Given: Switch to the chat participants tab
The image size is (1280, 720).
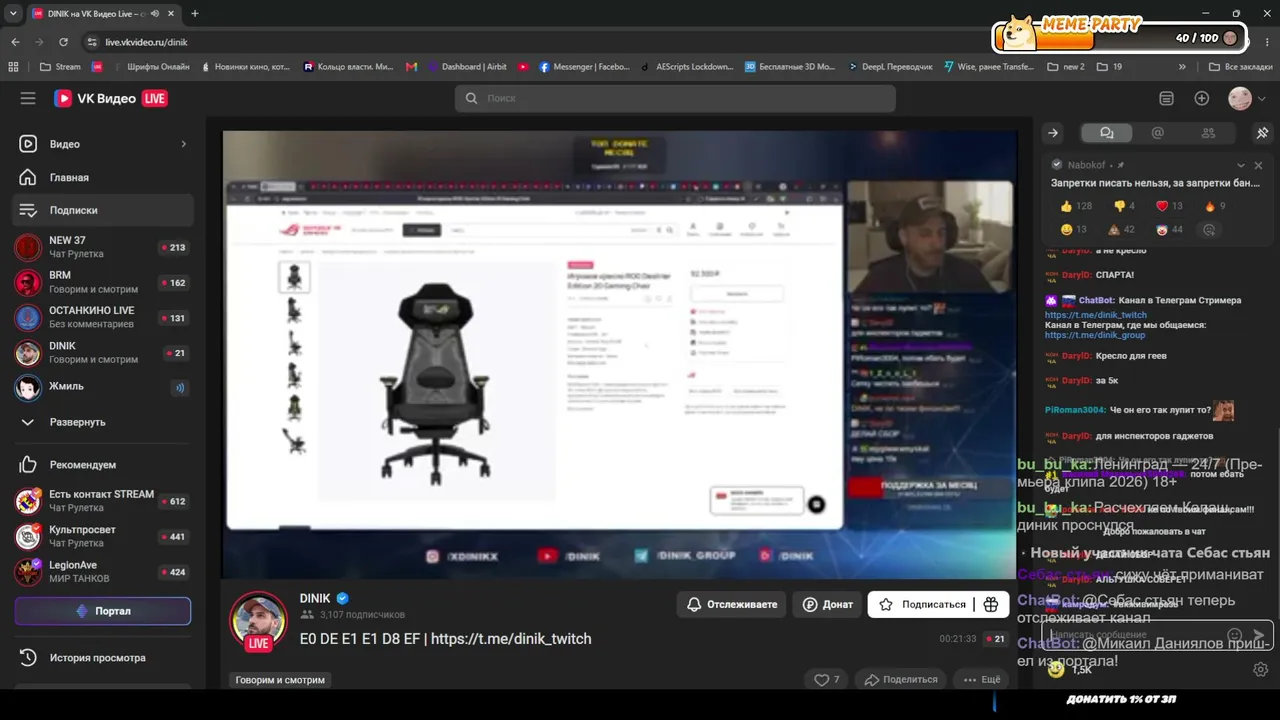Looking at the screenshot, I should pos(1208,133).
